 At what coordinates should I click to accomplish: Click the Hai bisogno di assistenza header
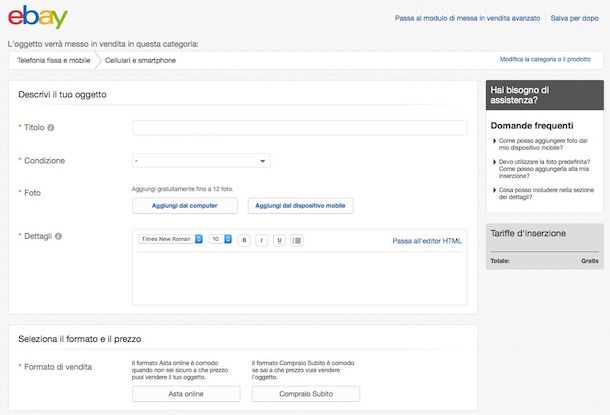[545, 95]
